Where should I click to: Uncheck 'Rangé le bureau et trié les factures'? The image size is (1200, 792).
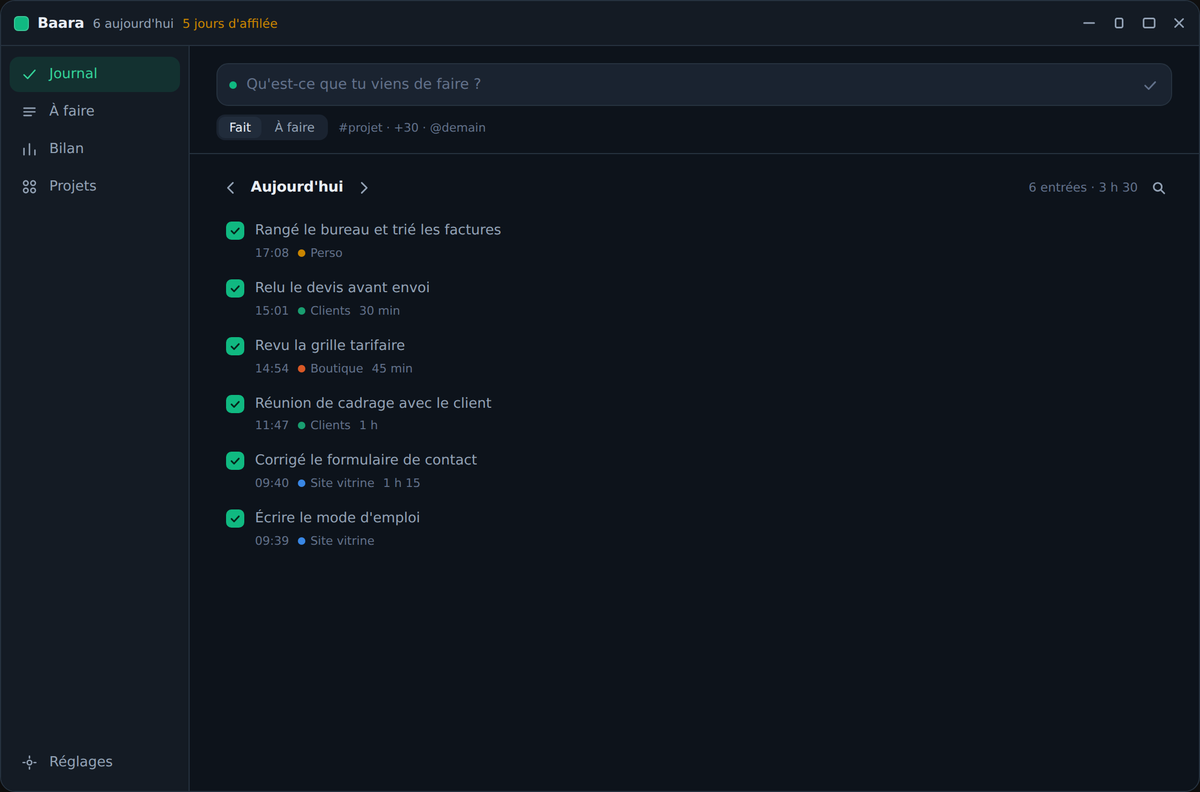[235, 231]
